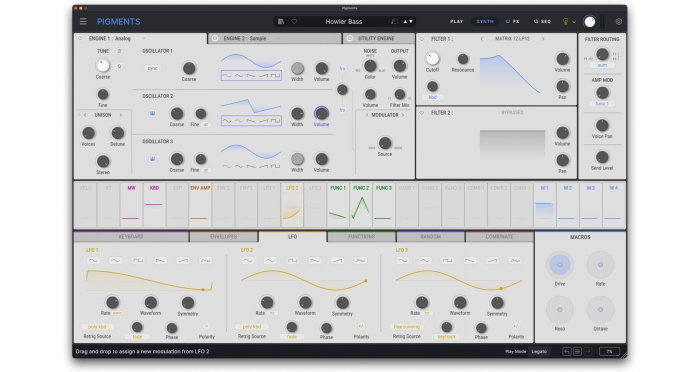Toggle Engine 2 Sample power button
700x372 pixels.
[215, 38]
